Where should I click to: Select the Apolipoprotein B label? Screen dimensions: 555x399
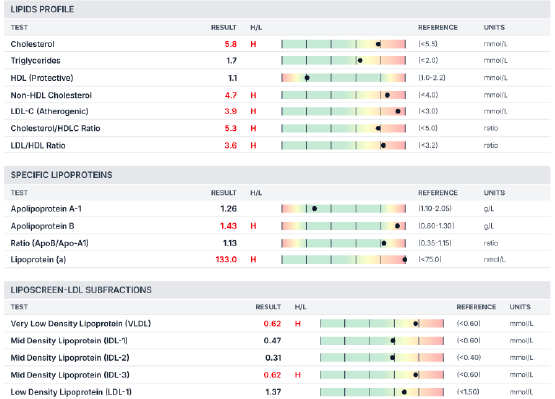(42, 226)
